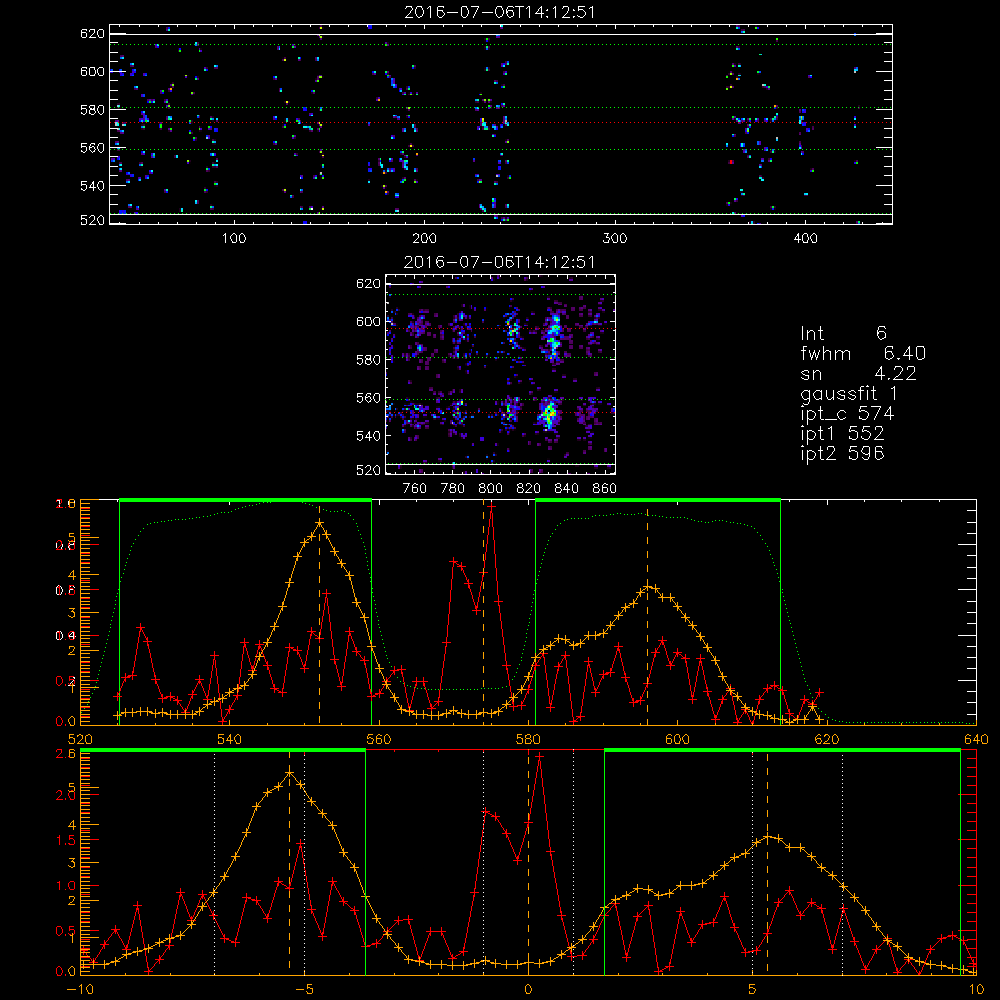Click the middle plot title 2016-07-06T14:12:51
The image size is (1000, 1000).
tap(499, 262)
